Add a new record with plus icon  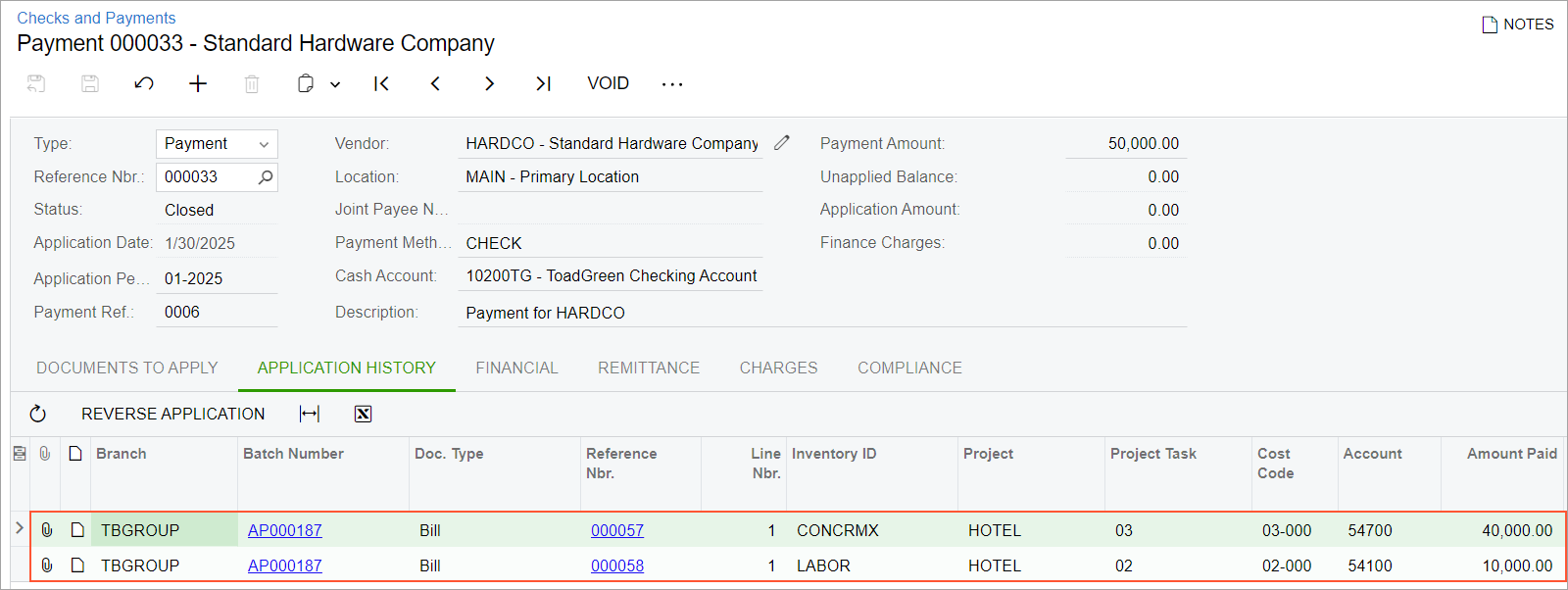click(x=198, y=84)
